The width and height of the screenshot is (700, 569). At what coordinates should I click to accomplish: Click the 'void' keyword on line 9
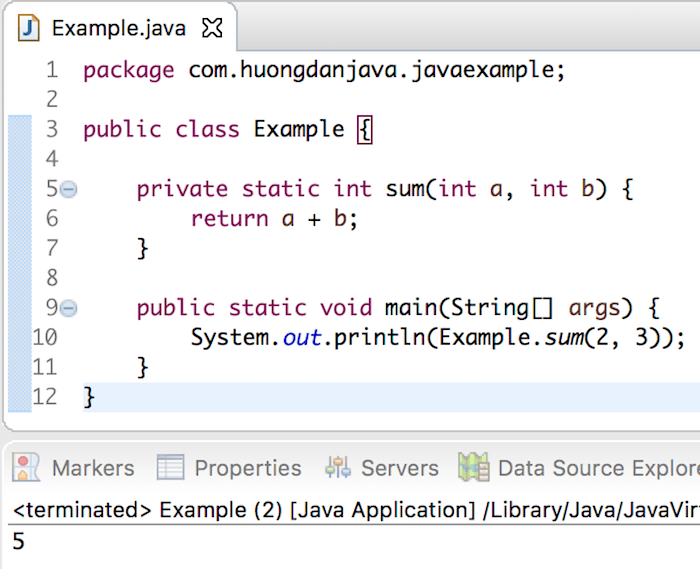pyautogui.click(x=346, y=307)
